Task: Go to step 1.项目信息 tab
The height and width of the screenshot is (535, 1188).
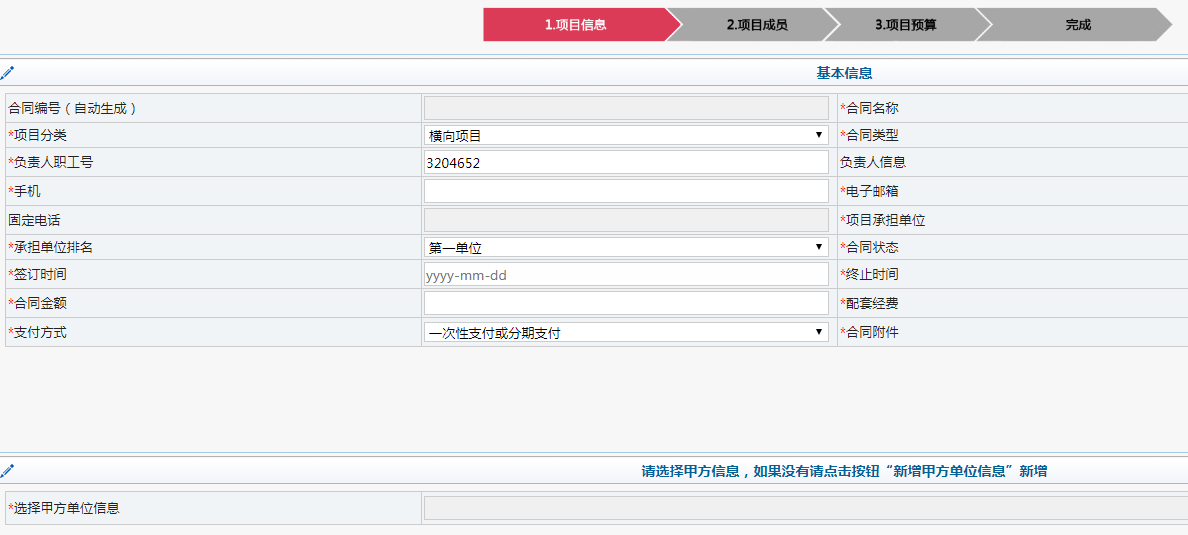Action: click(575, 25)
